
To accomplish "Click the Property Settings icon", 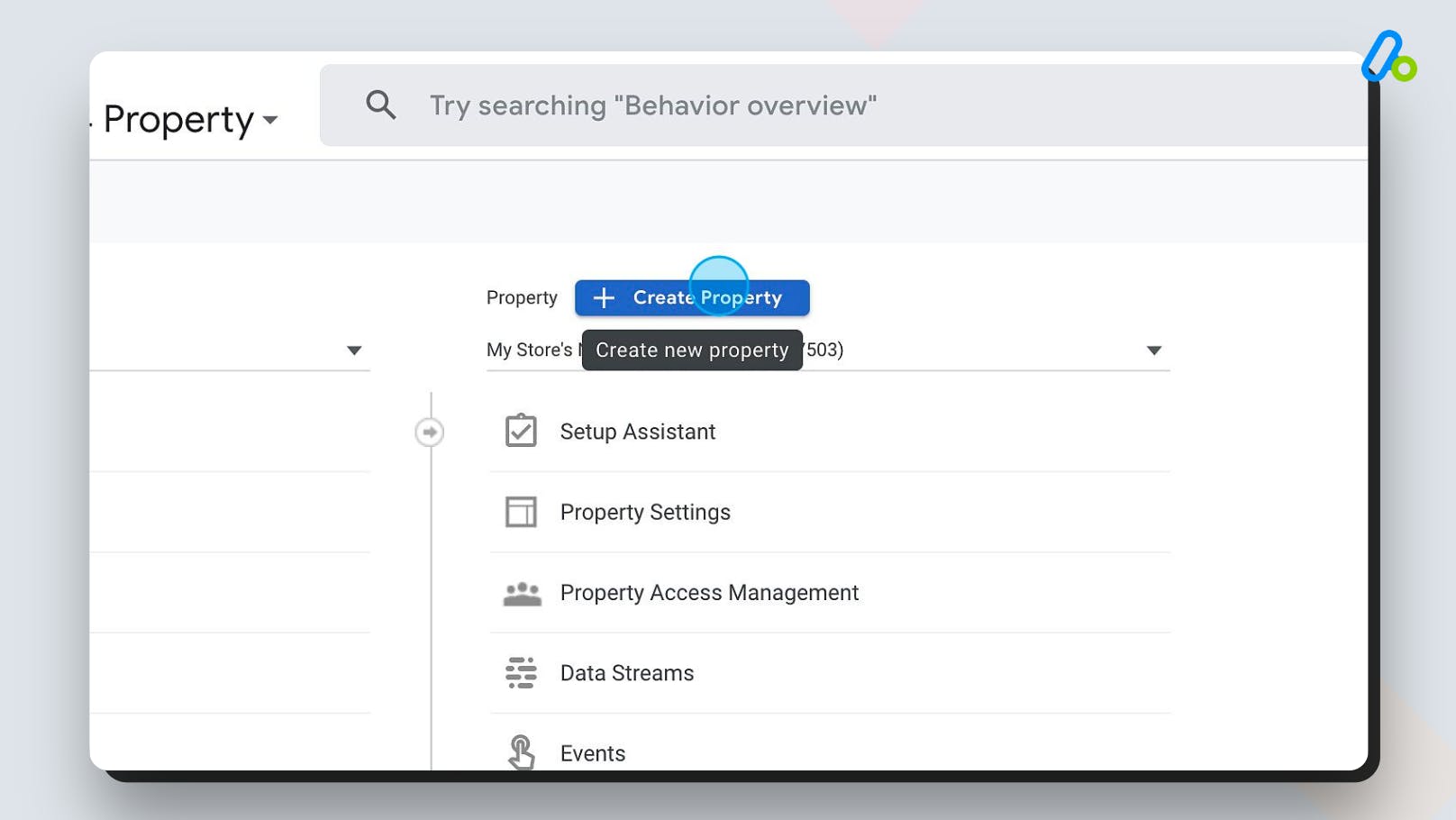I will pos(521,511).
